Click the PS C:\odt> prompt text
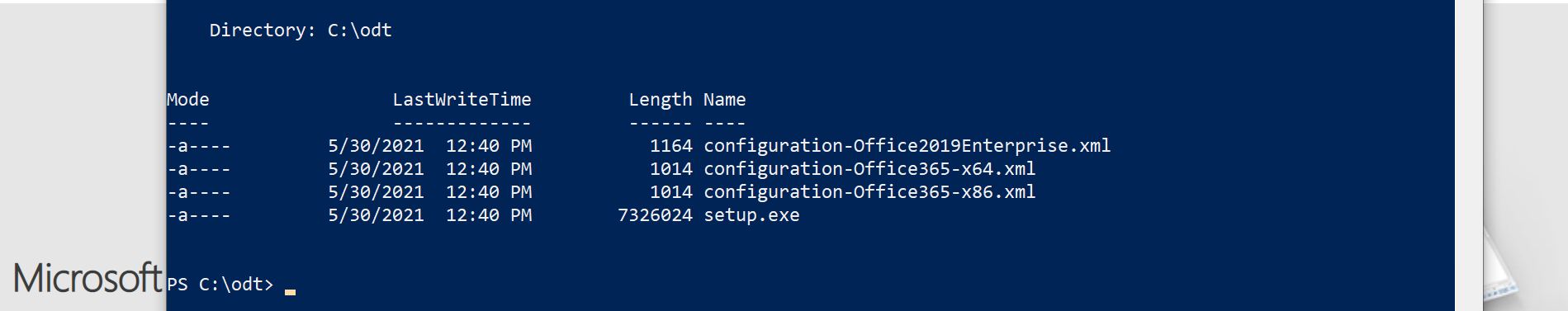 (220, 285)
